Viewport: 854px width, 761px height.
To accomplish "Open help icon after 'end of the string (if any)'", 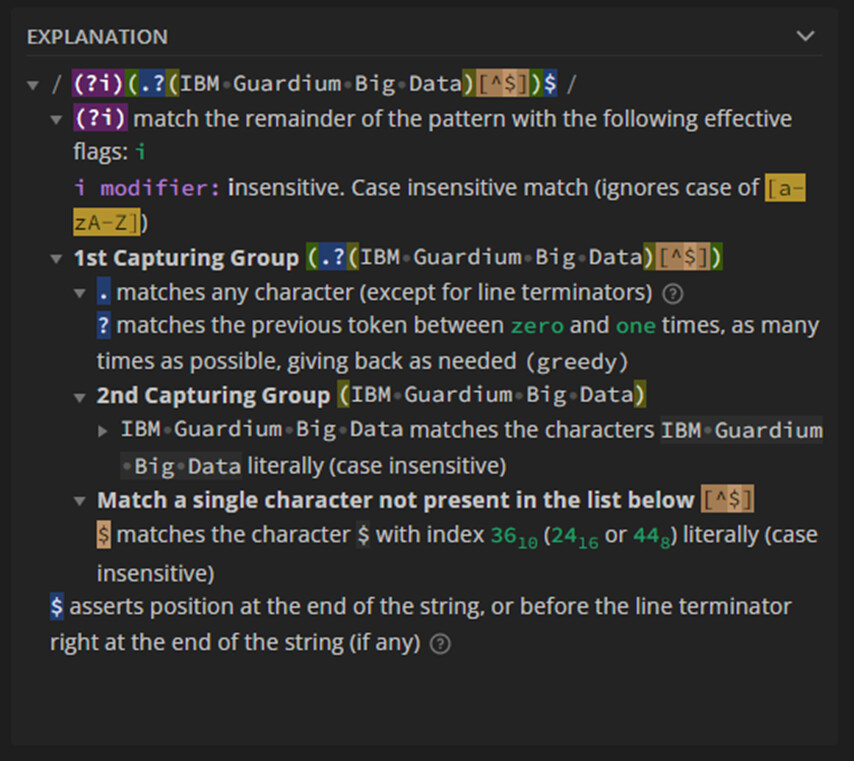I will pos(440,644).
